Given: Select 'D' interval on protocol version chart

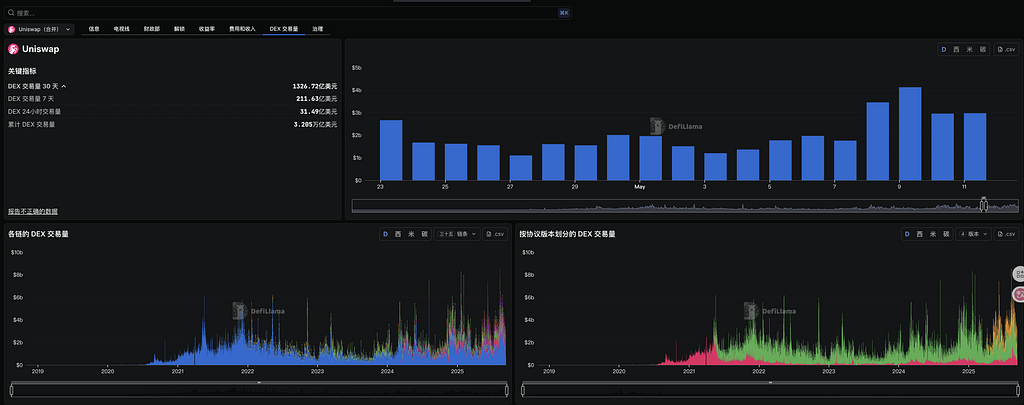Looking at the screenshot, I should (907, 234).
